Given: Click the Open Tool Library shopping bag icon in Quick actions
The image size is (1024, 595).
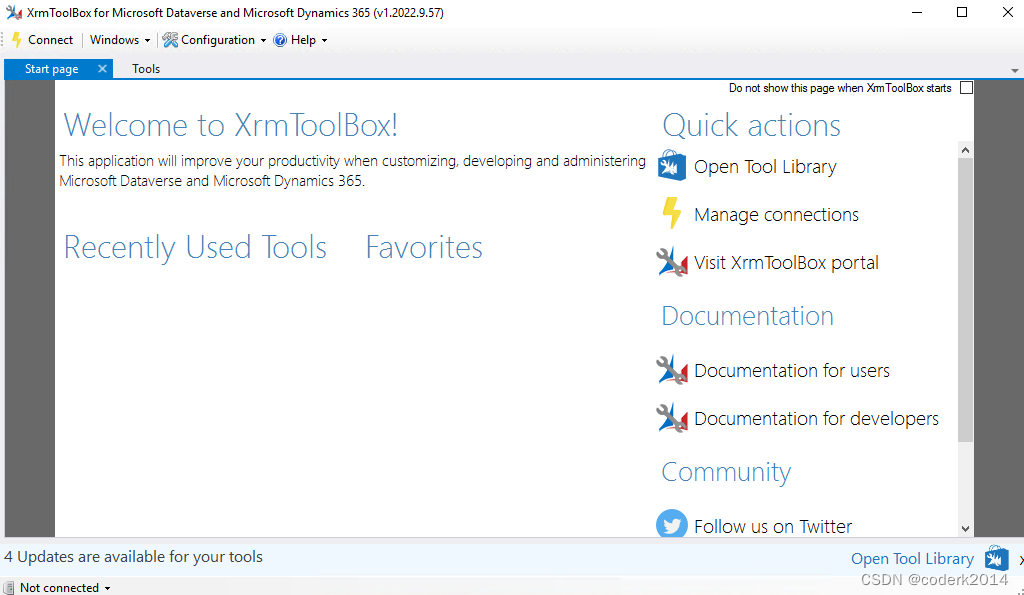Looking at the screenshot, I should coord(671,166).
